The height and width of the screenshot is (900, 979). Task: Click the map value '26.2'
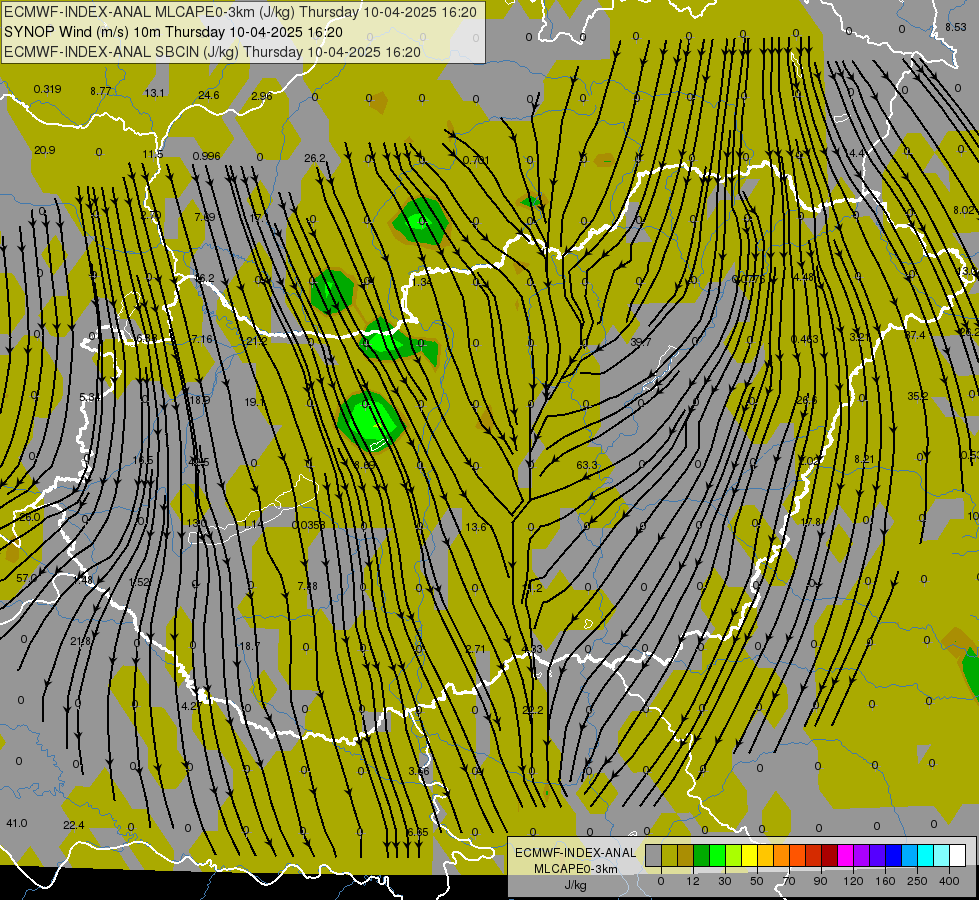(315, 158)
